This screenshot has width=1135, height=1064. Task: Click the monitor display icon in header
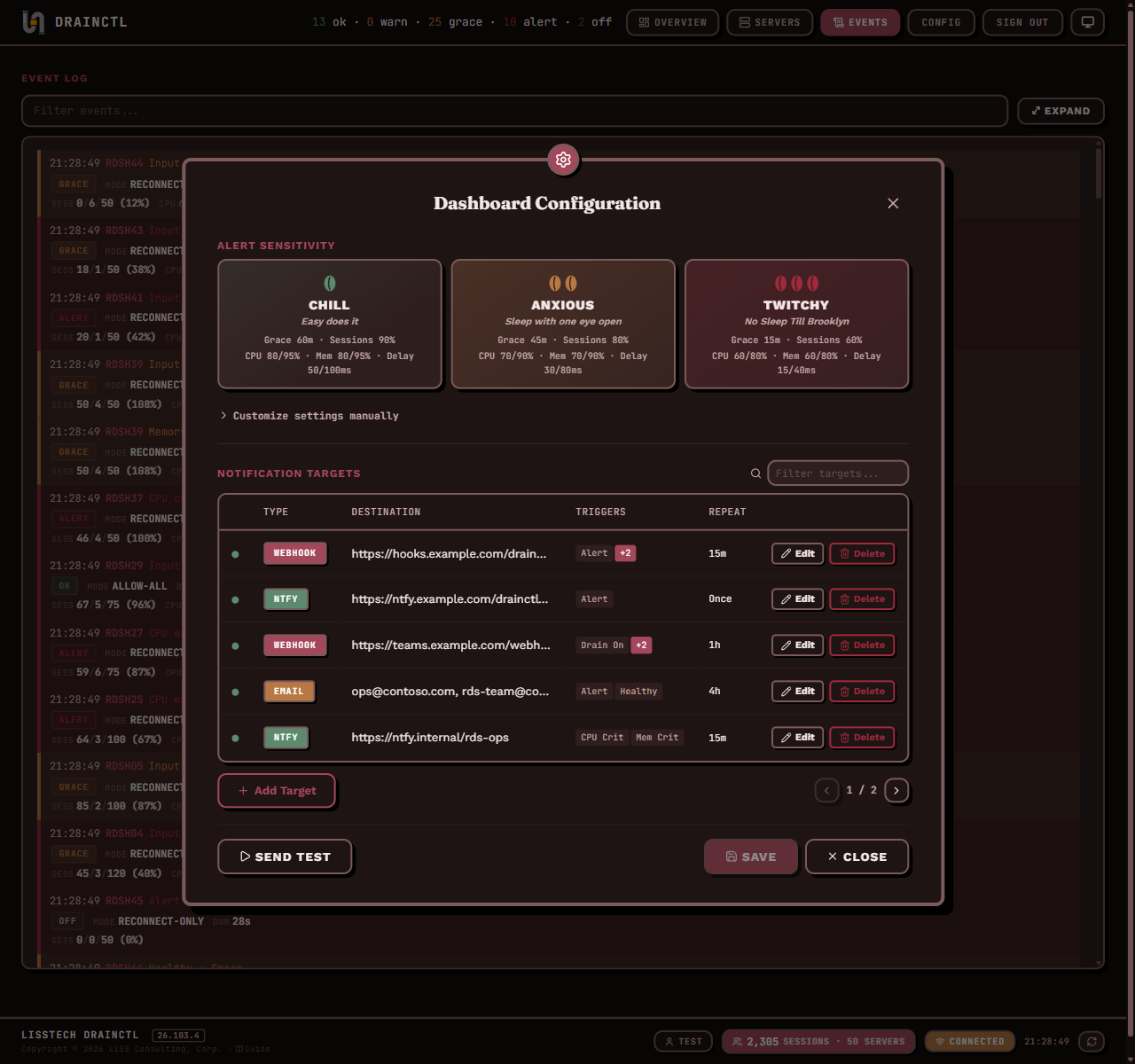[1087, 22]
